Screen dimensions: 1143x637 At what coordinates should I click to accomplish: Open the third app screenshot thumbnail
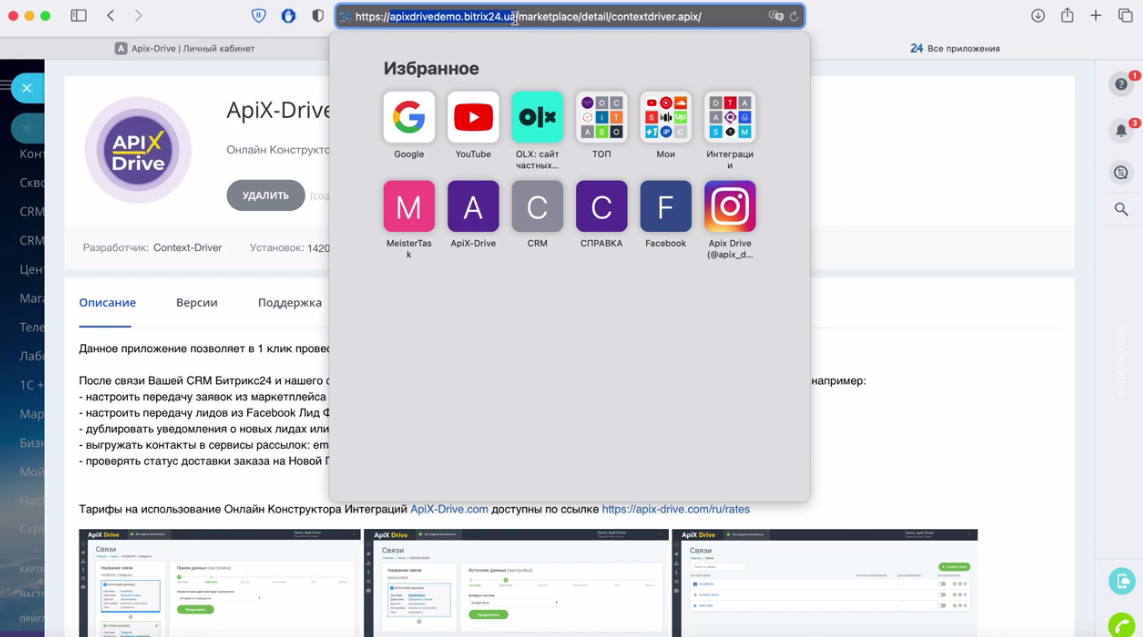point(825,583)
